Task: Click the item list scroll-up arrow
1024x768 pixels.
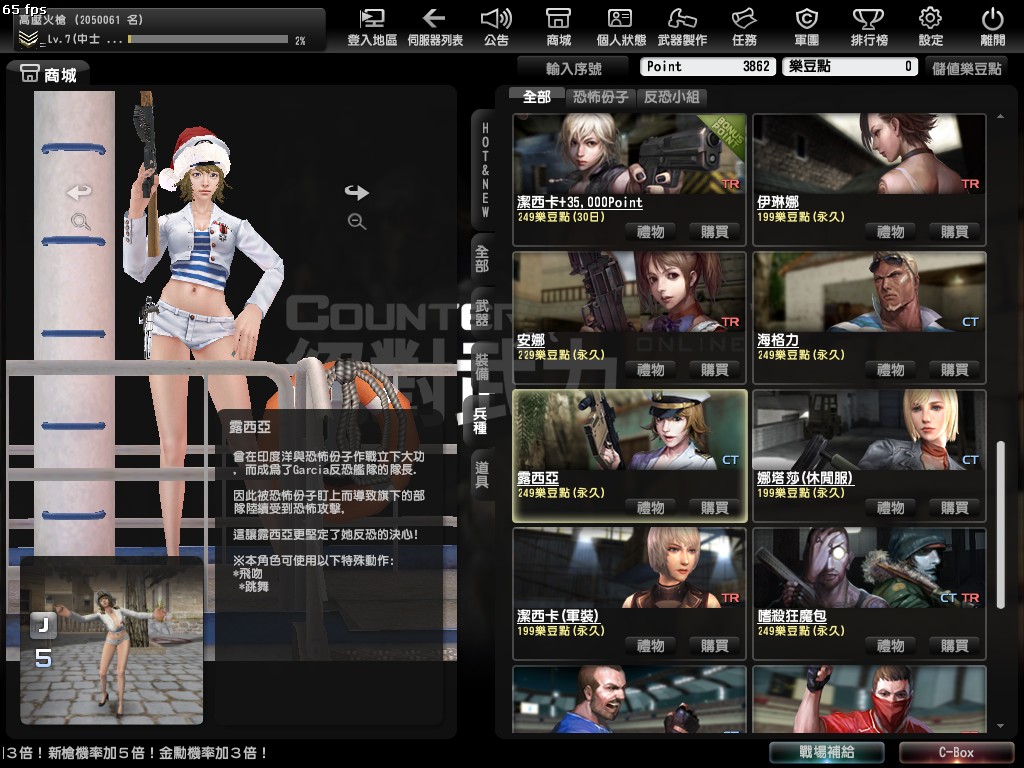Action: click(x=1000, y=116)
